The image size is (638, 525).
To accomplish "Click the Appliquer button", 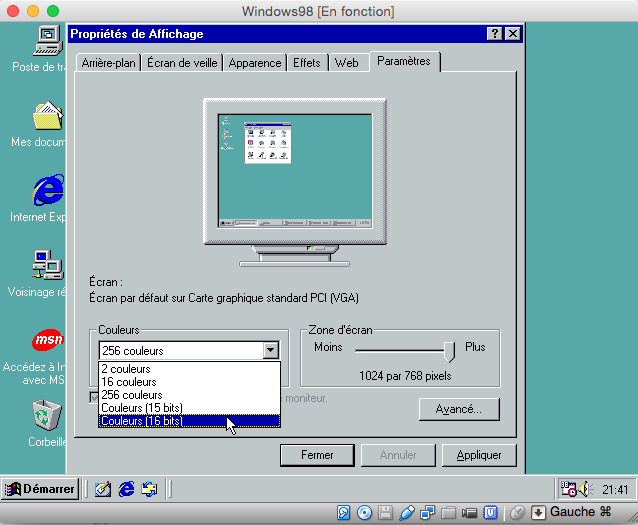I will coord(479,455).
